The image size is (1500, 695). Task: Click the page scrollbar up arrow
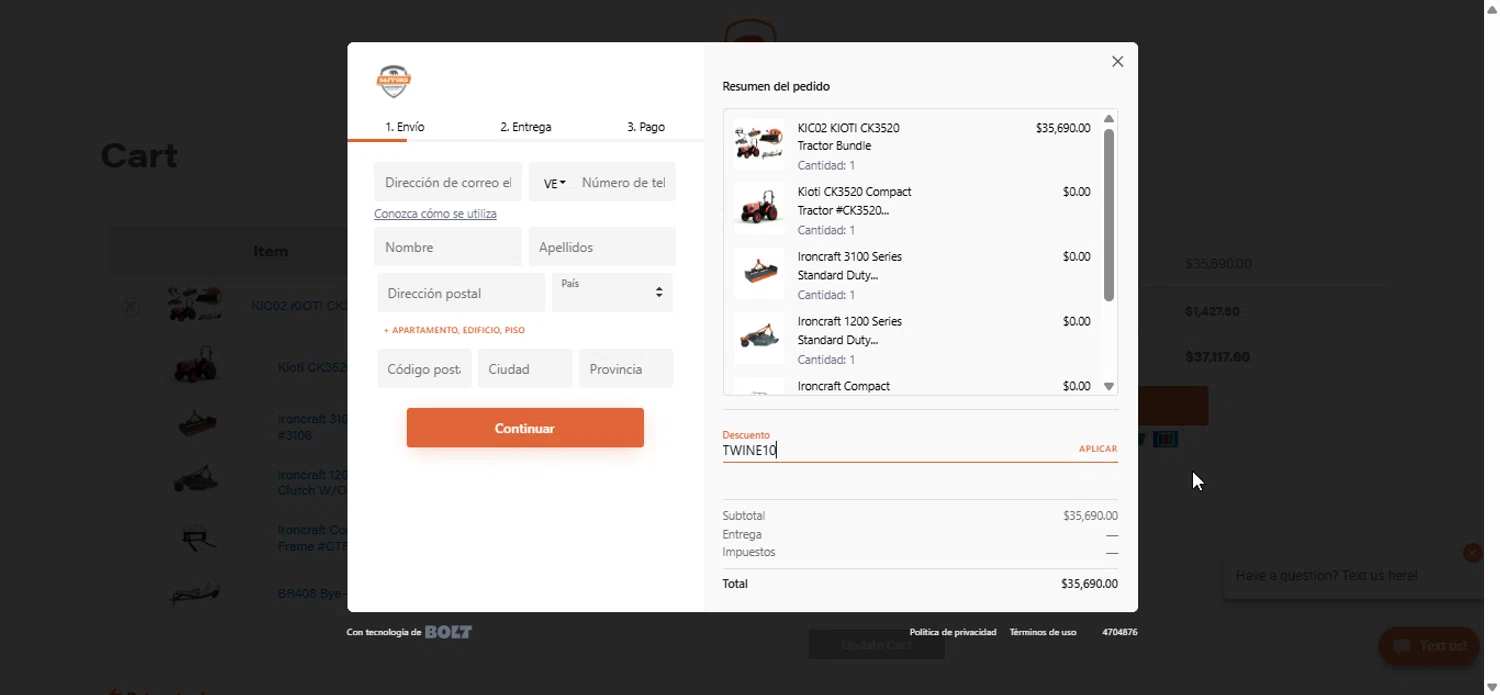(1492, 8)
